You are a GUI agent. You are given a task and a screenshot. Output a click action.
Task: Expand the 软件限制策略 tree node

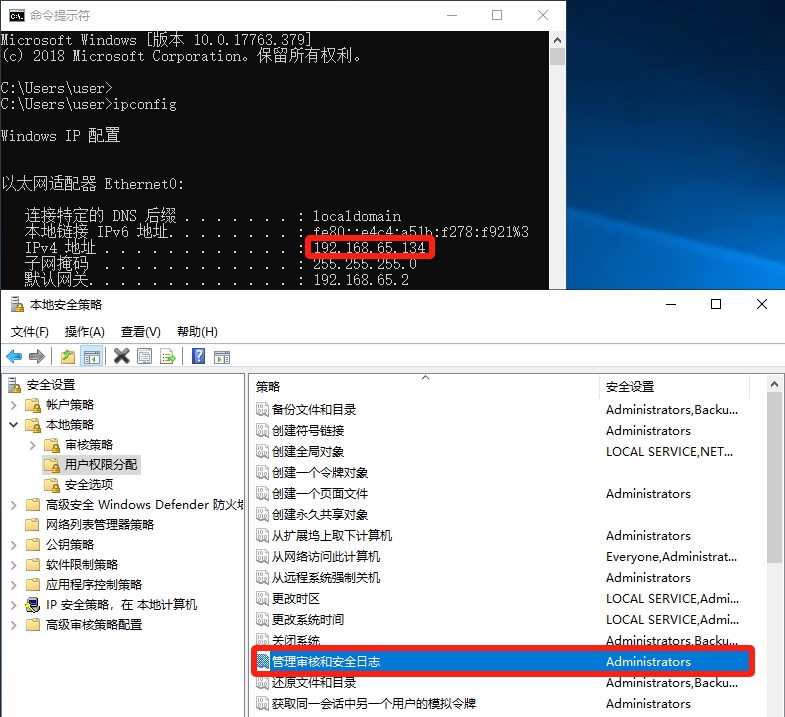[14, 565]
